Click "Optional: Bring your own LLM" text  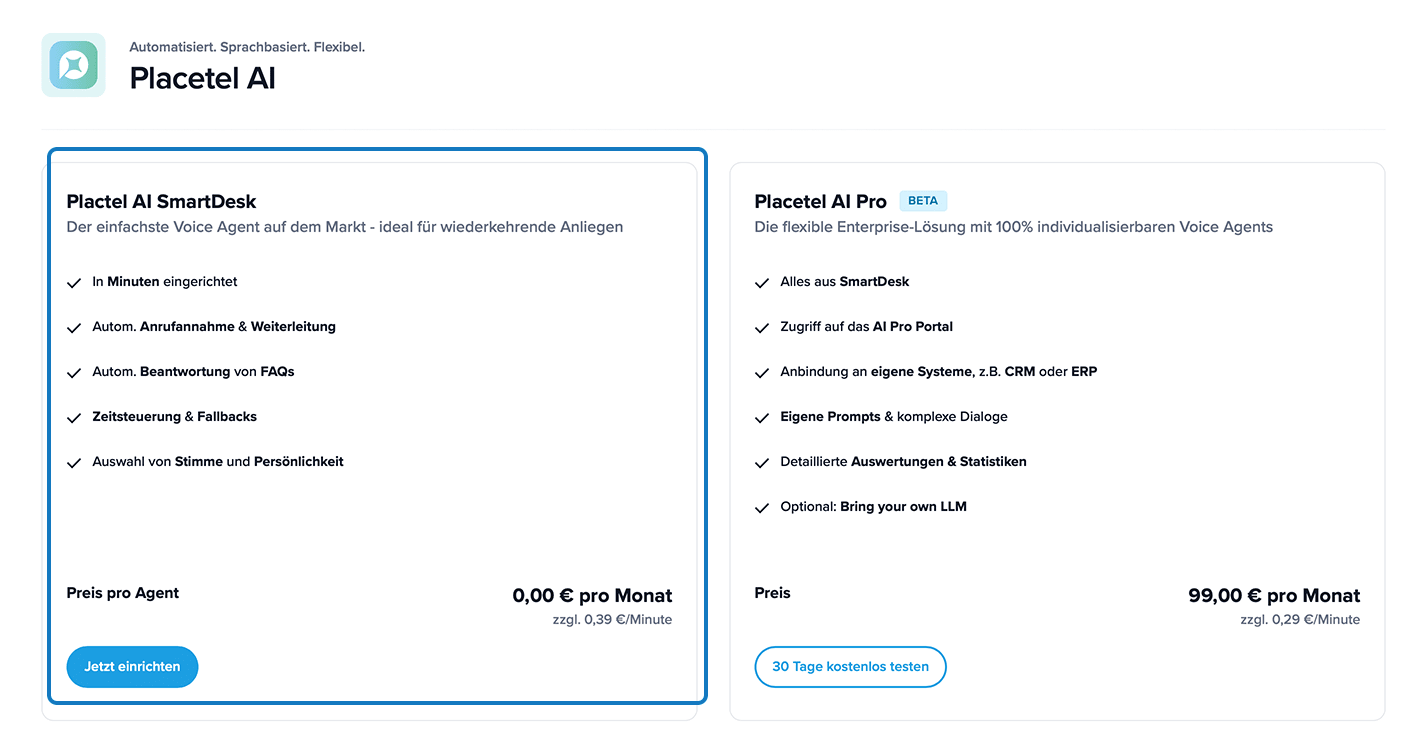(874, 507)
